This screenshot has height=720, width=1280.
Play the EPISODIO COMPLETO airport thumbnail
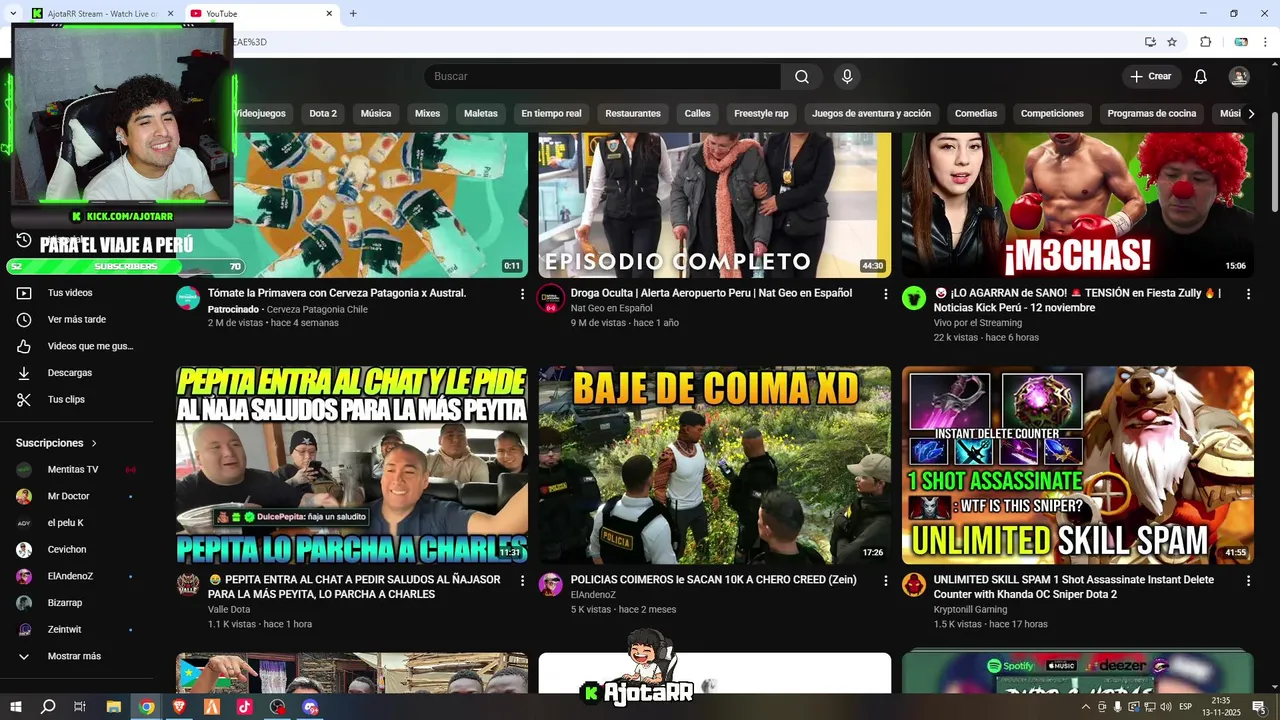pos(715,205)
